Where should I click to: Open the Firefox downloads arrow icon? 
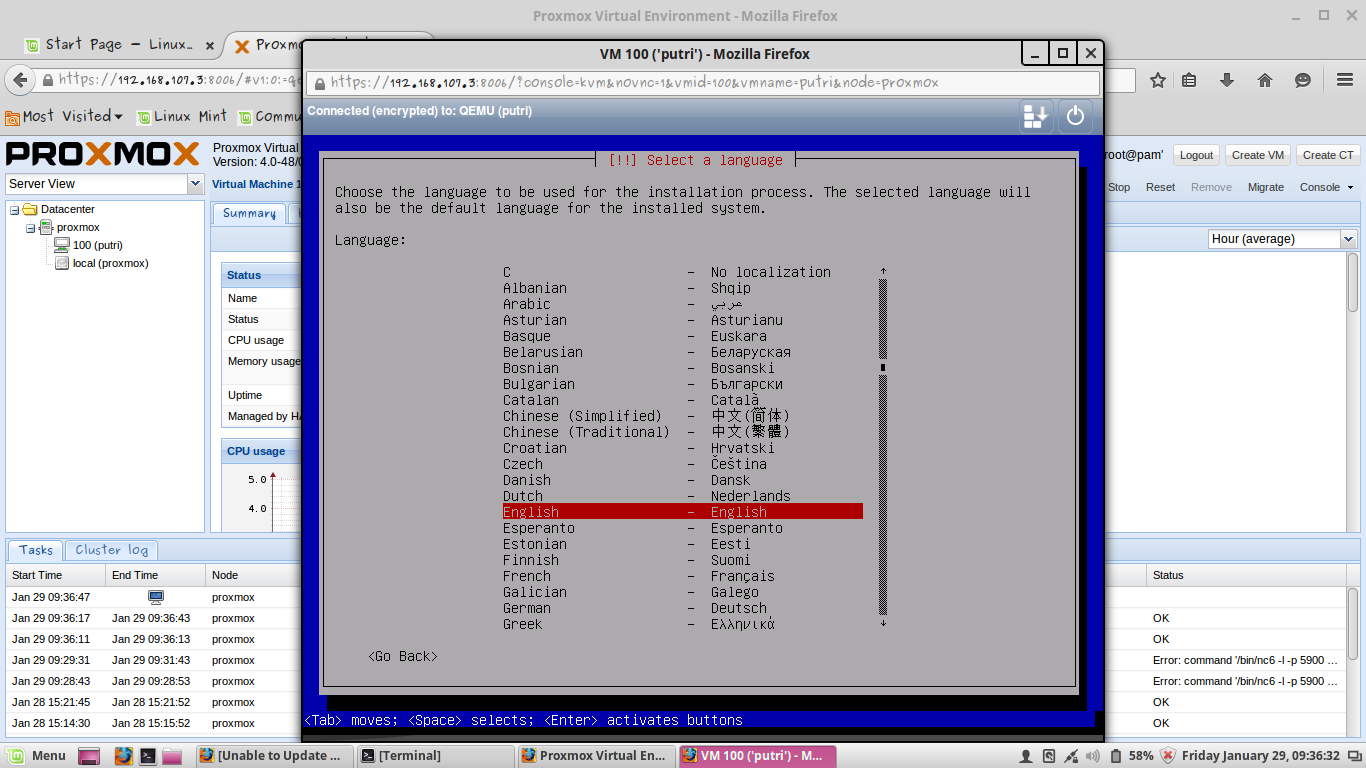click(1227, 80)
